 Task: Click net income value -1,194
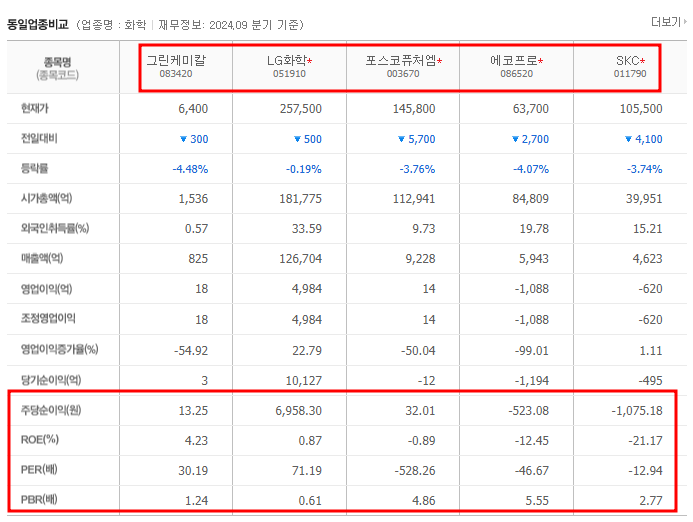click(532, 381)
